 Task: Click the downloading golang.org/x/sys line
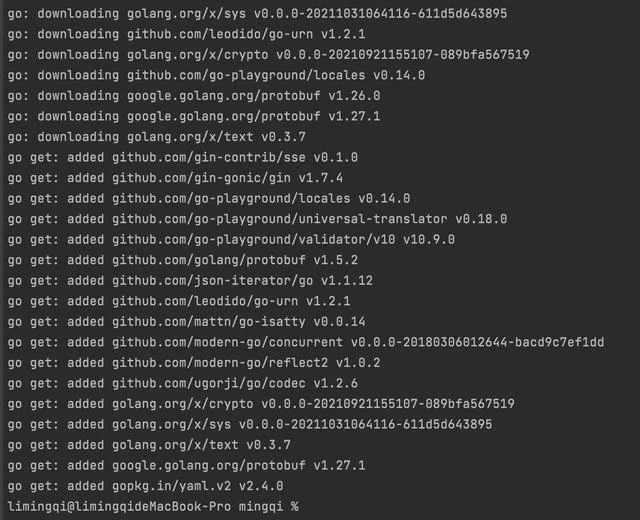coord(257,13)
